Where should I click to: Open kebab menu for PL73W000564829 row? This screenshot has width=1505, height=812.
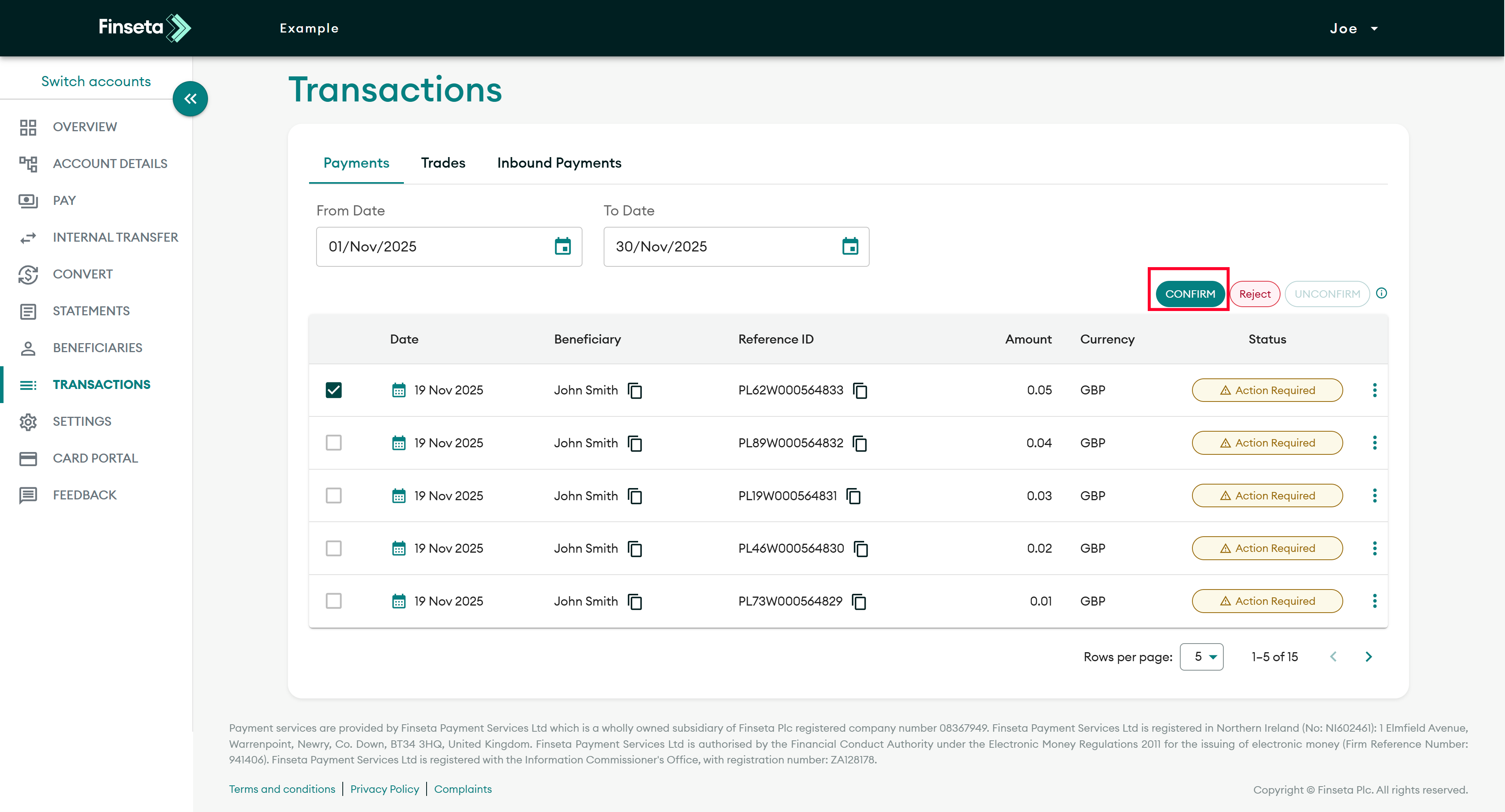[1374, 601]
